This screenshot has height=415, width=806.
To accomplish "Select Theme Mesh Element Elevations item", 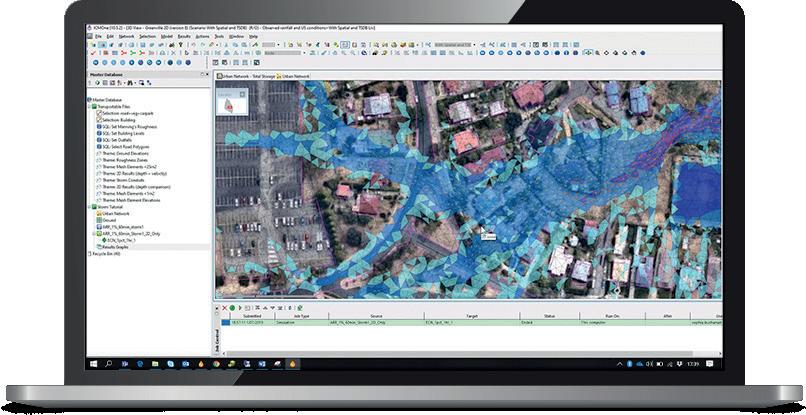I will click(x=130, y=200).
